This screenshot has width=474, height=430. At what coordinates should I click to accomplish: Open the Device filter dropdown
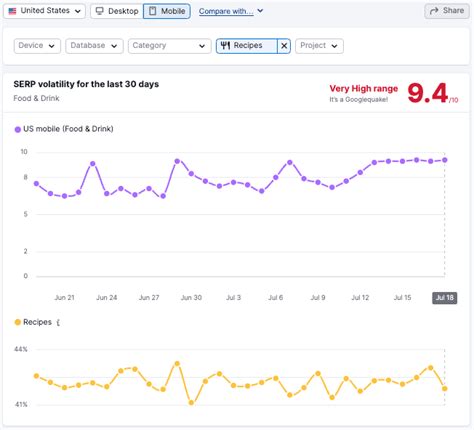[37, 46]
